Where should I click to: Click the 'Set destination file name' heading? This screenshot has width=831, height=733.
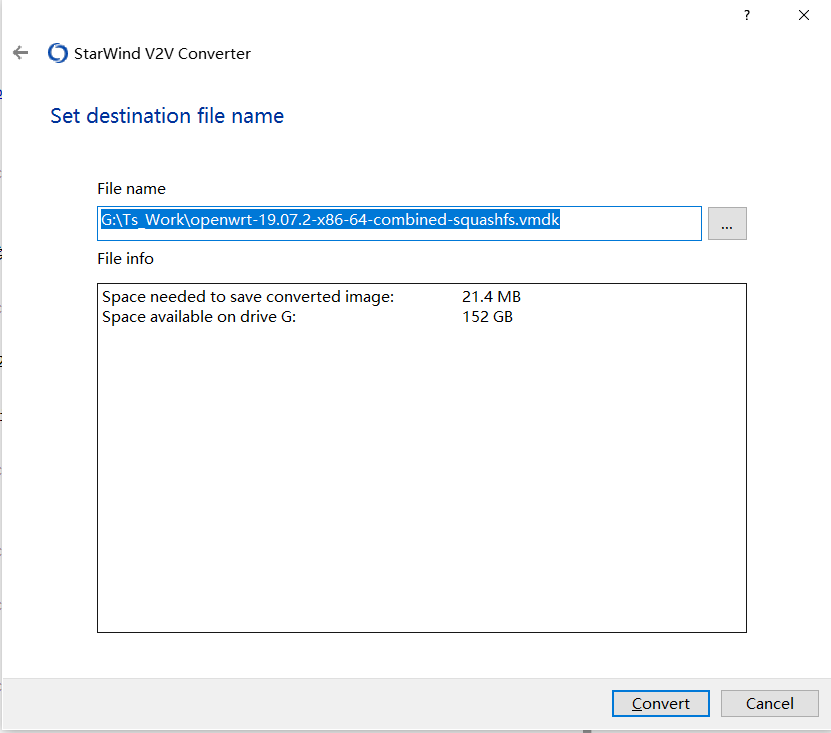click(167, 116)
